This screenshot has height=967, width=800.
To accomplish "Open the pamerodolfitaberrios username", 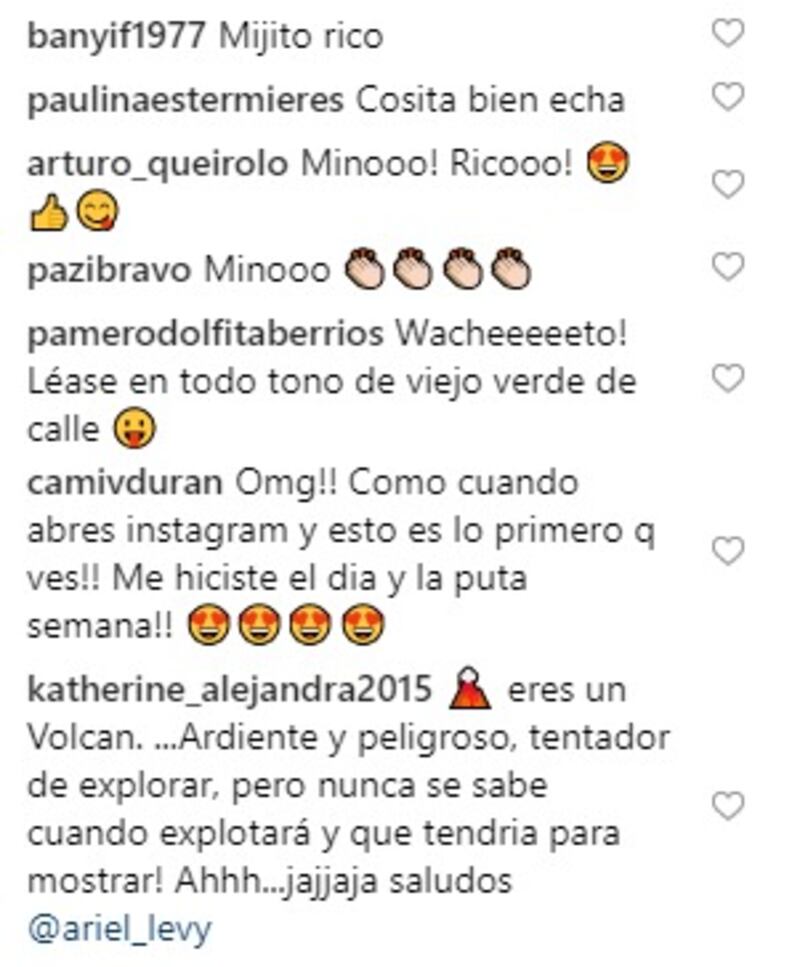I will point(205,335).
